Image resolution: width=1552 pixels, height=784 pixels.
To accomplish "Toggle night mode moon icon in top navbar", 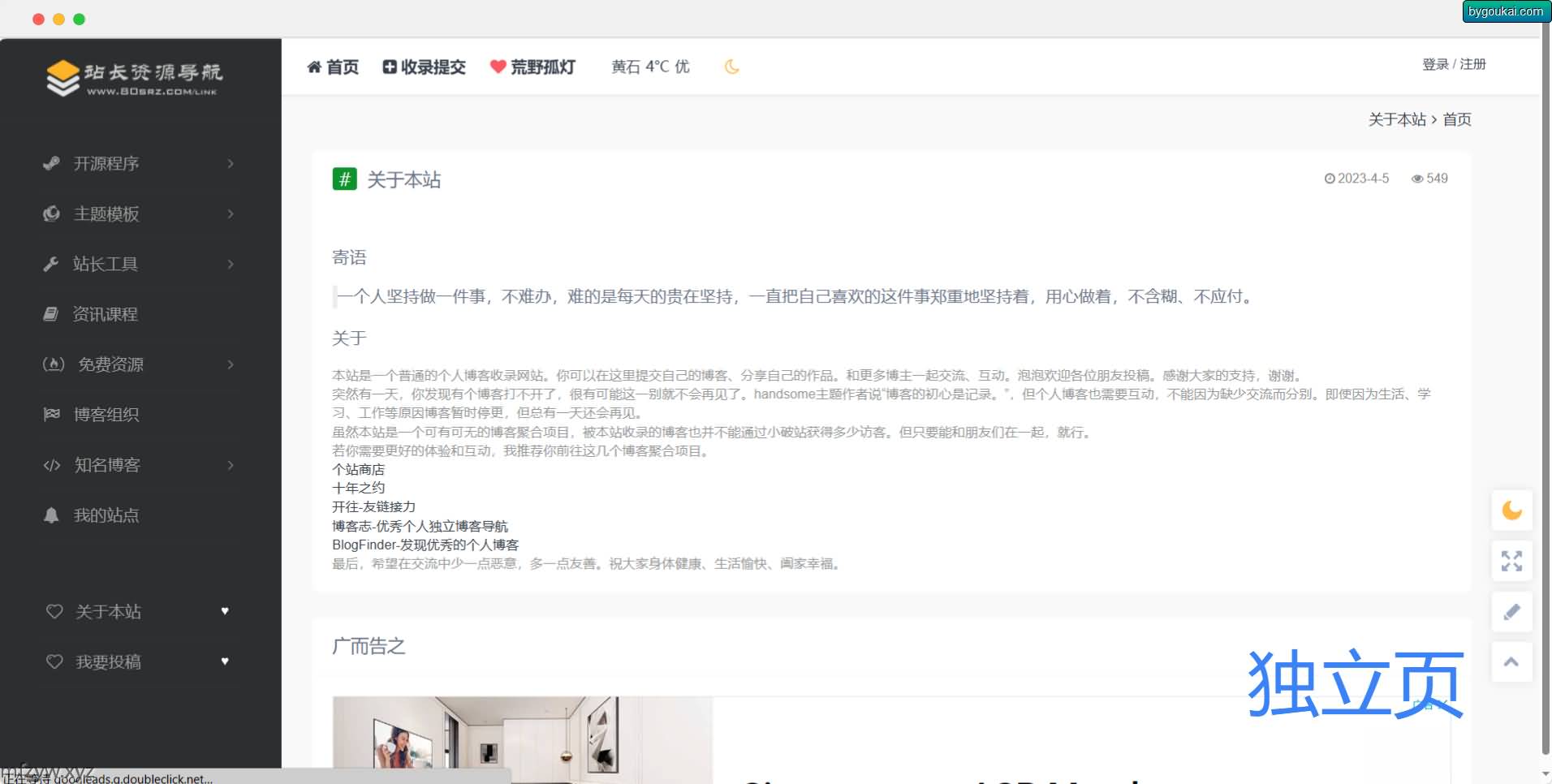I will (731, 67).
